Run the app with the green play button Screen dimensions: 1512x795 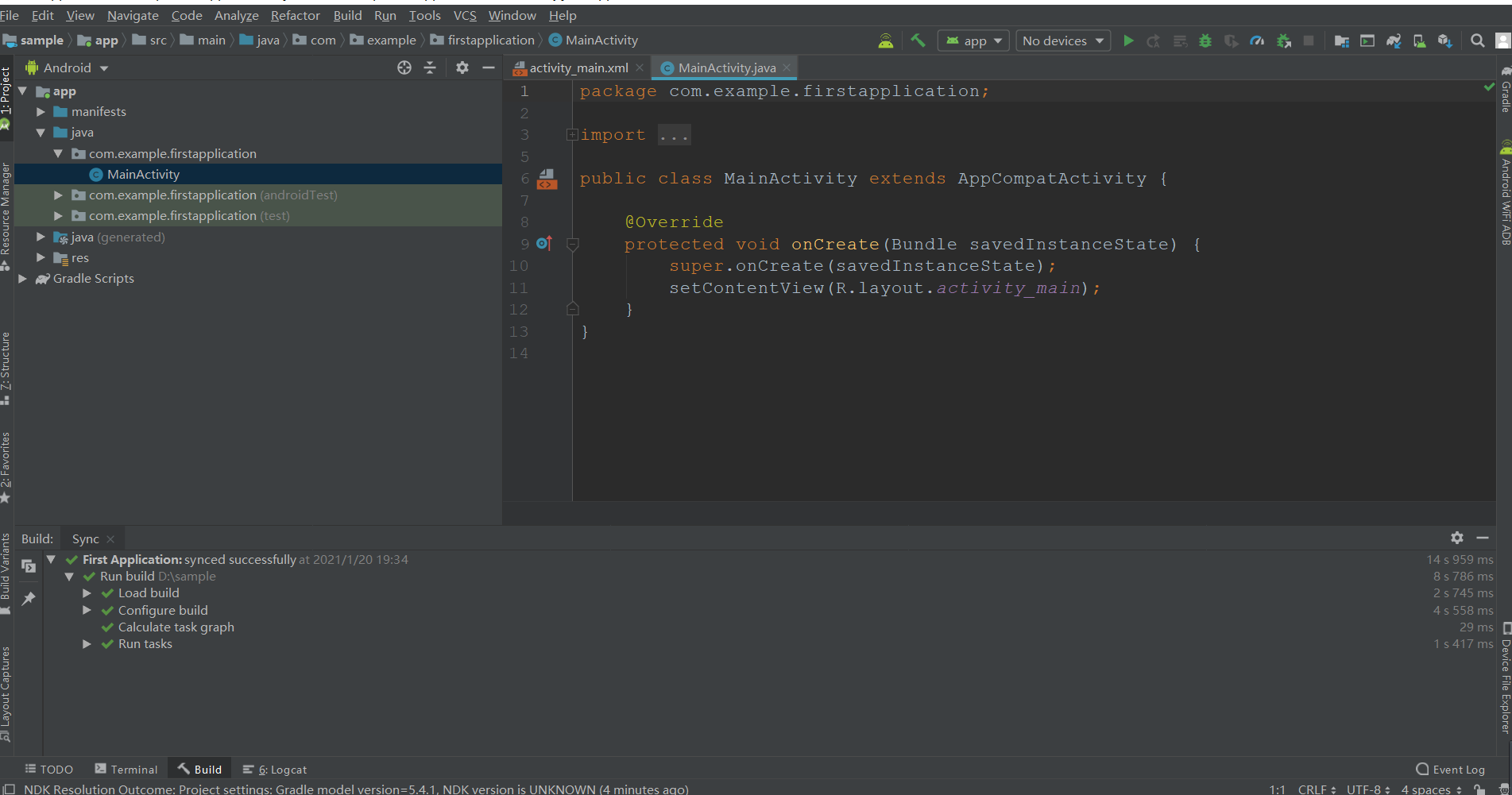point(1128,41)
